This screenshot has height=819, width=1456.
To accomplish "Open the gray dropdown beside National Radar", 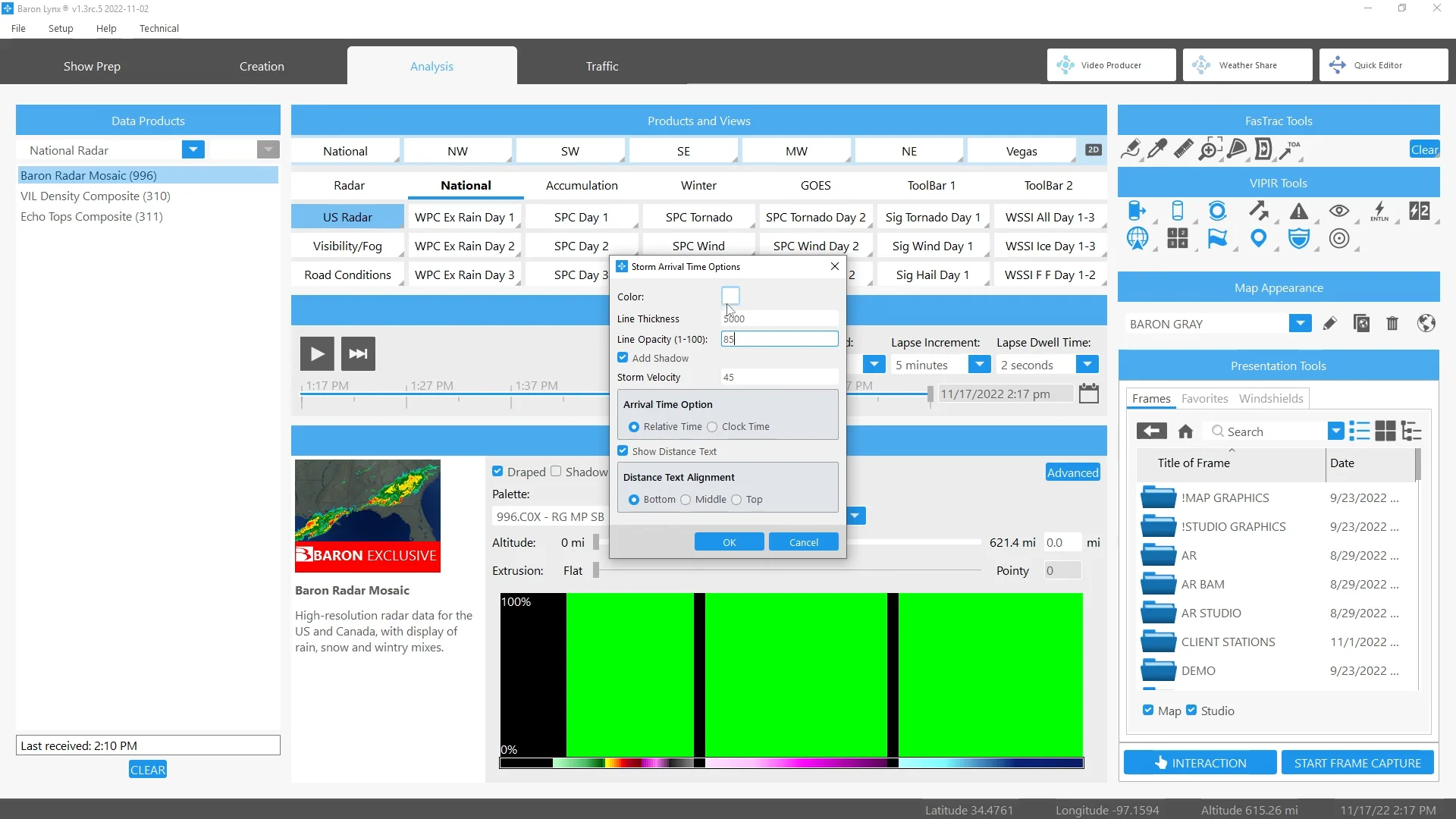I will click(x=268, y=150).
